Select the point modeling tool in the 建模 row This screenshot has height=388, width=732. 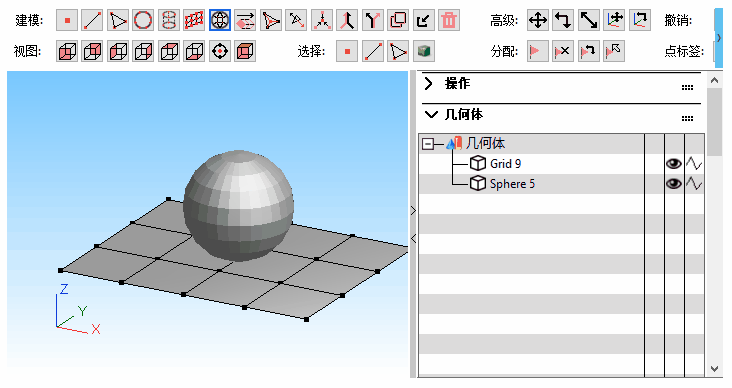pyautogui.click(x=67, y=20)
